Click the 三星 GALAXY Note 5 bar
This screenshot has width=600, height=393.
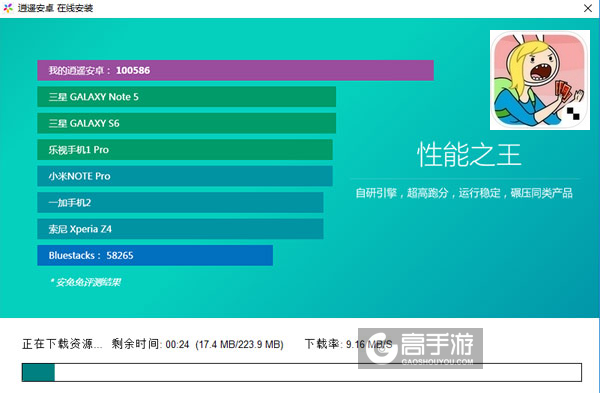coord(186,97)
